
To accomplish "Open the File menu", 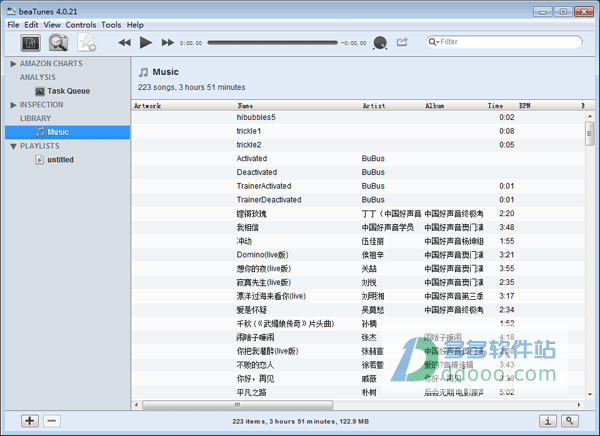I will pyautogui.click(x=13, y=25).
